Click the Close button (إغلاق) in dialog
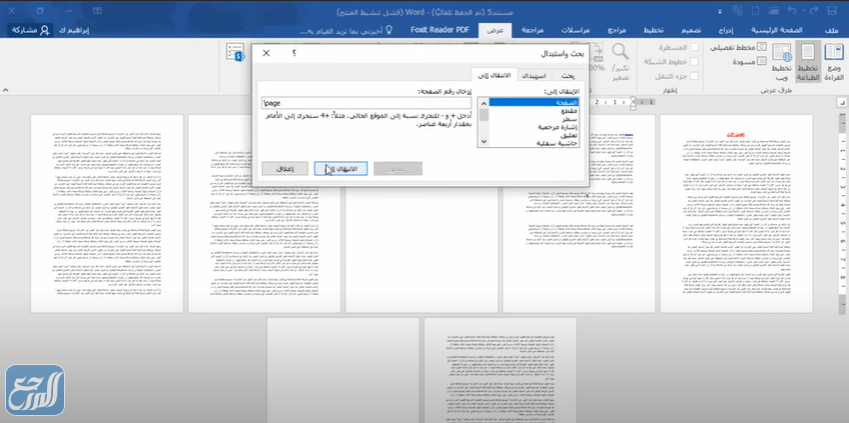The width and height of the screenshot is (849, 423). [284, 168]
